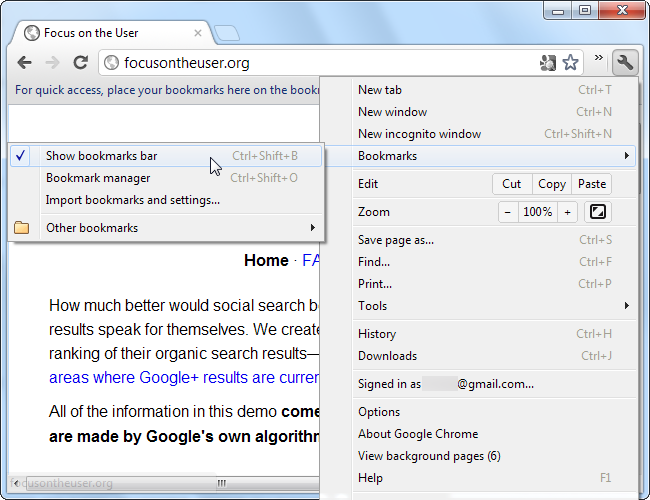
Task: Open a new tab with tab button
Action: click(x=226, y=33)
